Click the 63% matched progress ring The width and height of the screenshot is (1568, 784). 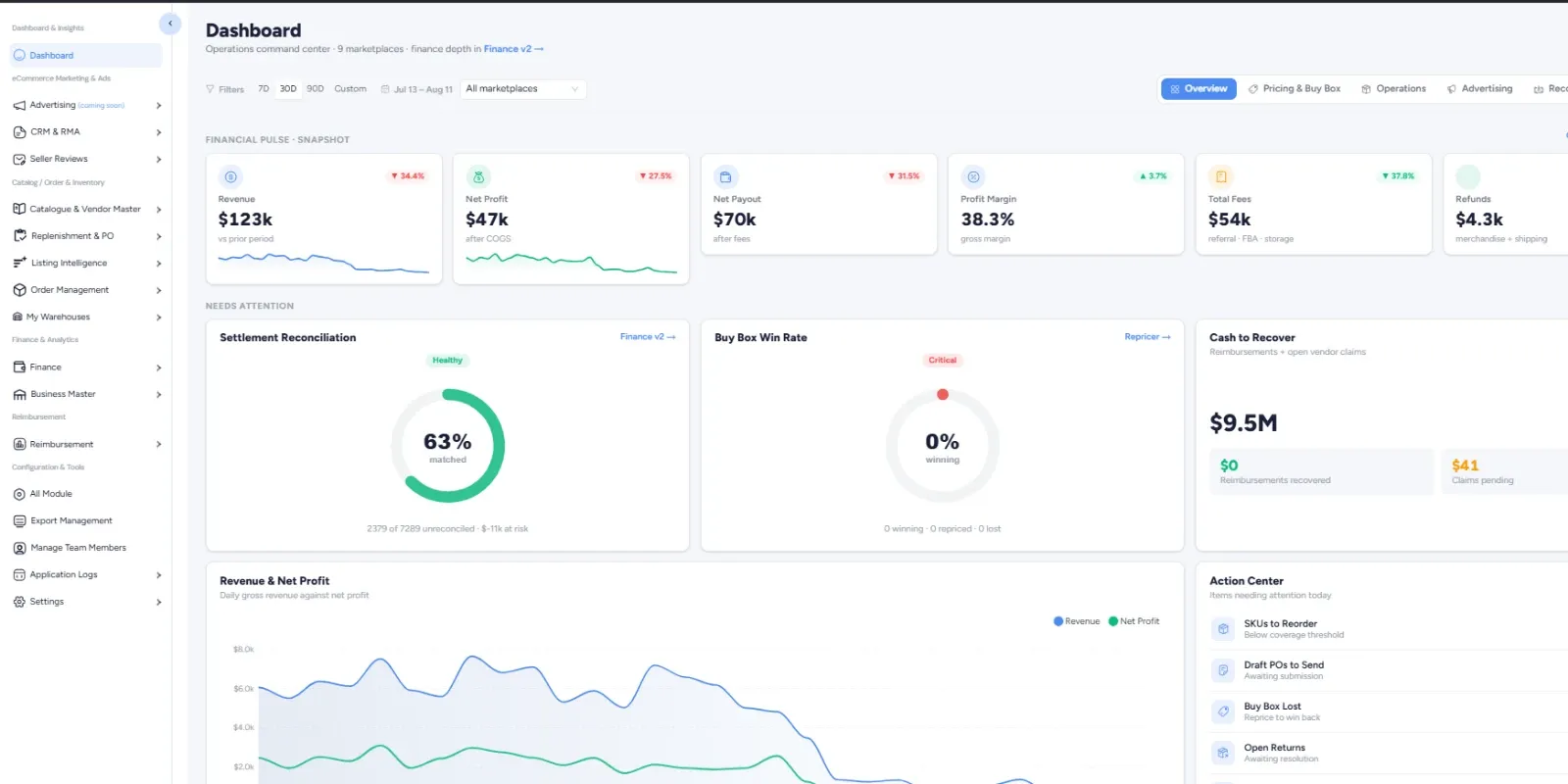(x=448, y=446)
